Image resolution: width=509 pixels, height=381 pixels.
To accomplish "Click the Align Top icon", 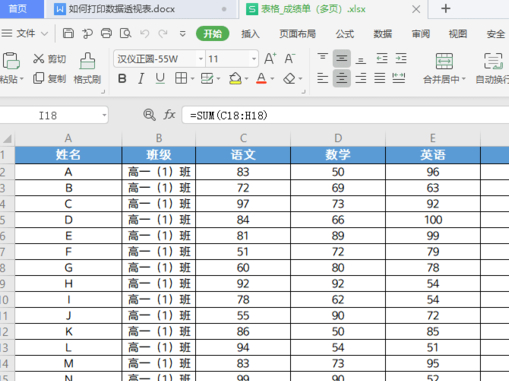I will point(322,58).
